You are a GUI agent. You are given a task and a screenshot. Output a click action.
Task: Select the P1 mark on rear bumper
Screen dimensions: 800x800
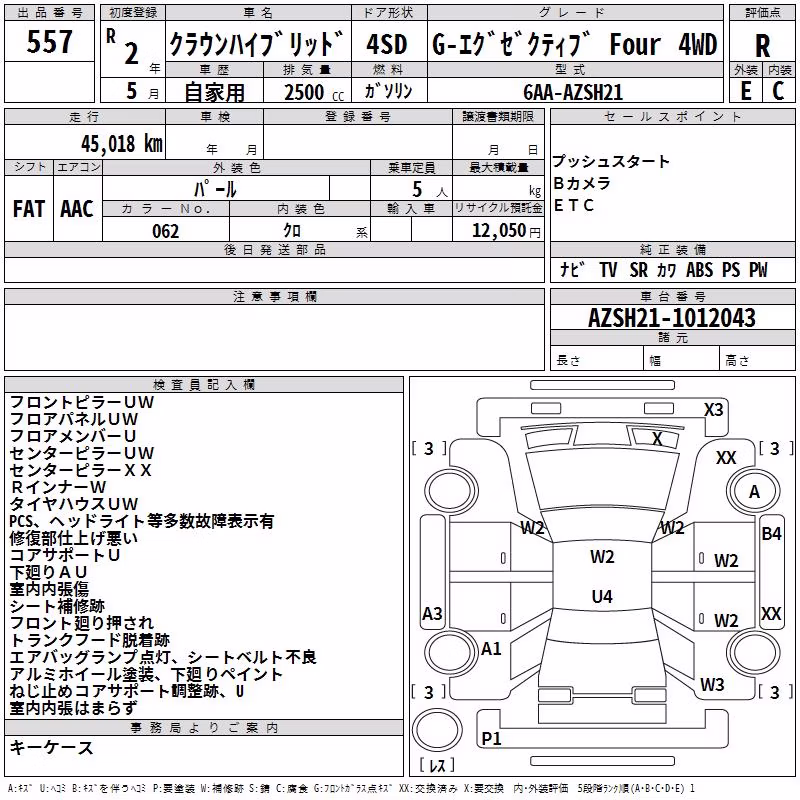tap(491, 738)
